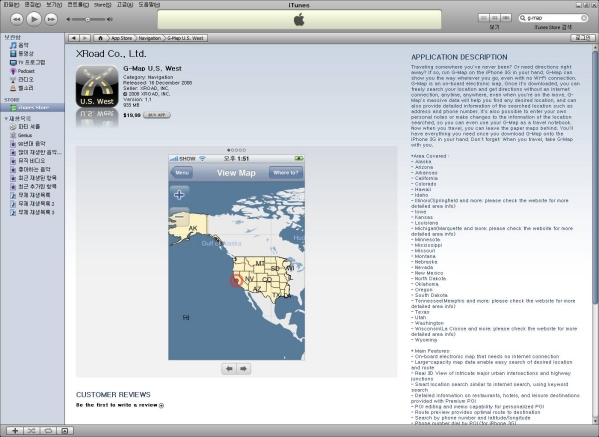The width and height of the screenshot is (599, 437).
Task: Switch to grid view button
Action: coord(495,18)
